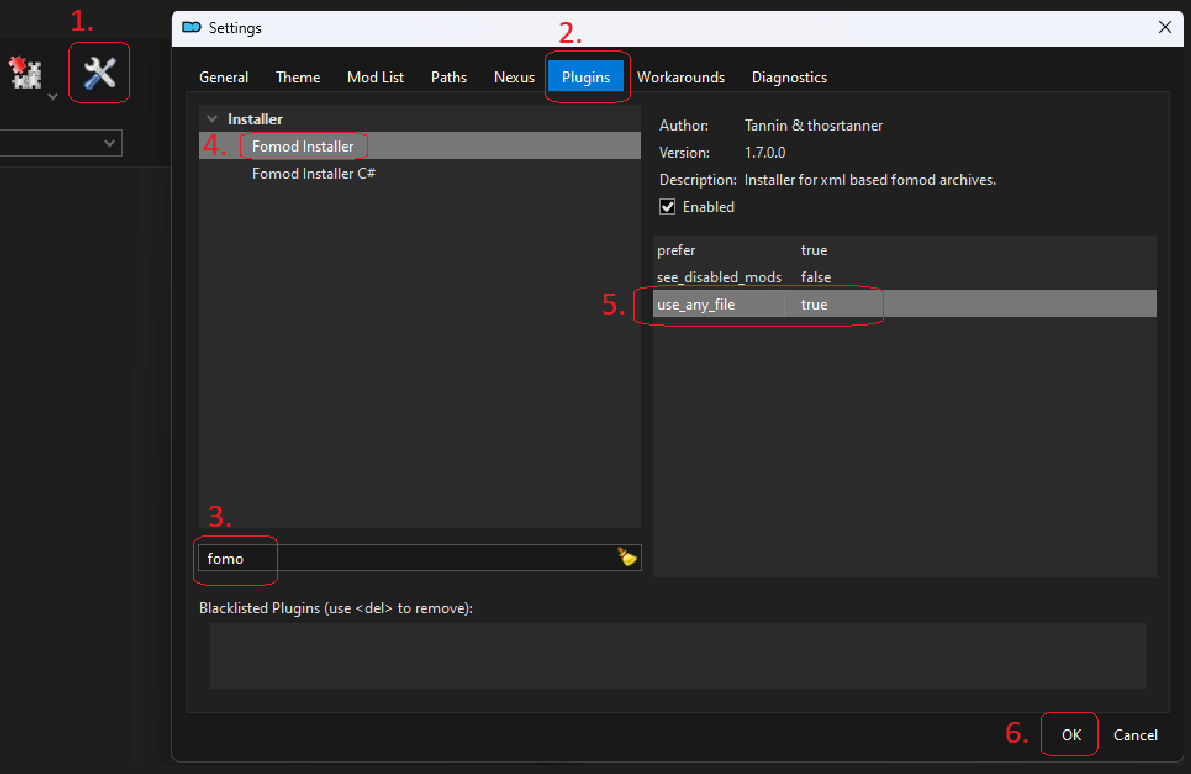Screen dimensions: 1191x774
Task: Cancel the Settings dialog
Action: pyautogui.click(x=1136, y=735)
